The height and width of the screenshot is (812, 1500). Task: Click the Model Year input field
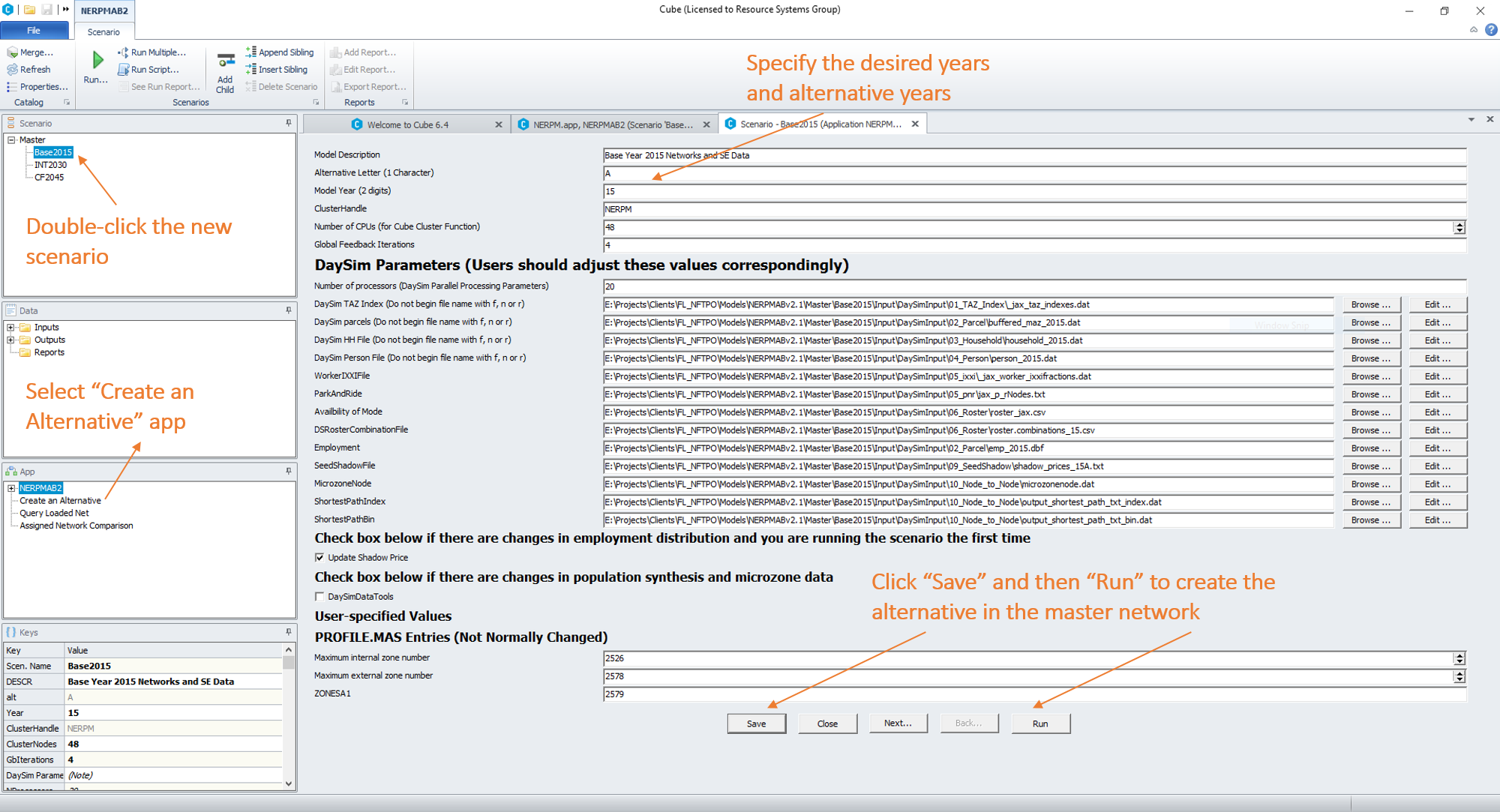1033,191
